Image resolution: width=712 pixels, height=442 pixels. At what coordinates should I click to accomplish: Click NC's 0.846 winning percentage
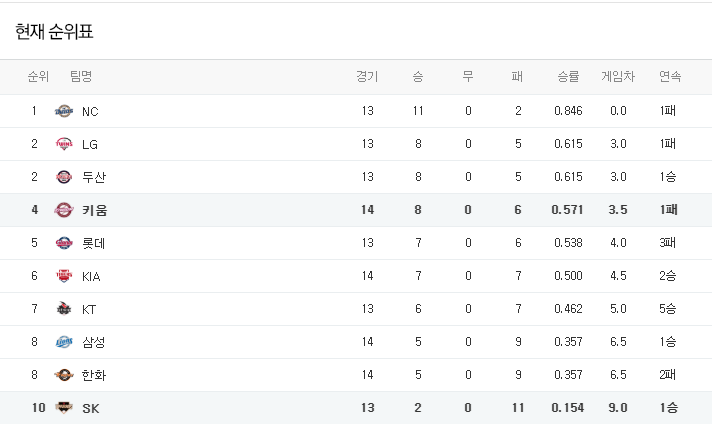click(568, 111)
